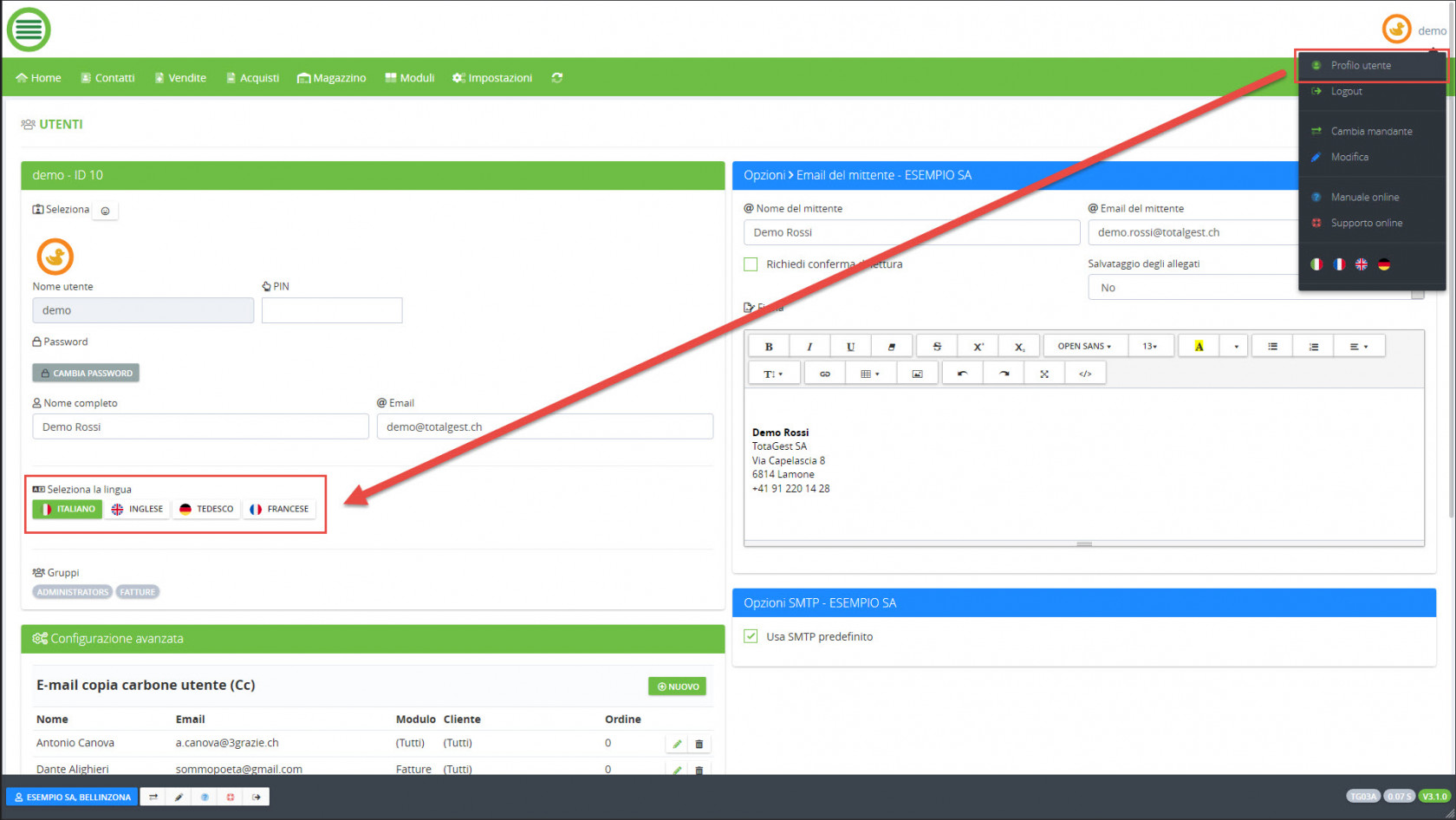Click the logout arrow icon in the bottom bar
Image resolution: width=1456 pixels, height=820 pixels.
pyautogui.click(x=257, y=797)
